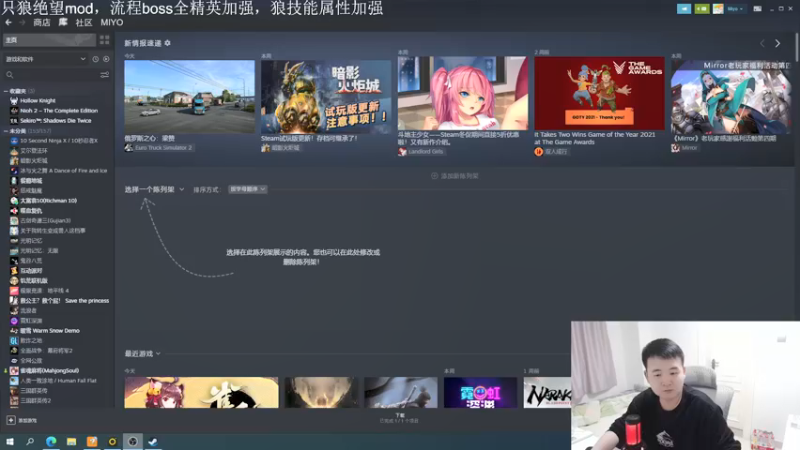Screen dimensions: 800x450
Task: Open Landlord Girls game link
Action: 426,152
